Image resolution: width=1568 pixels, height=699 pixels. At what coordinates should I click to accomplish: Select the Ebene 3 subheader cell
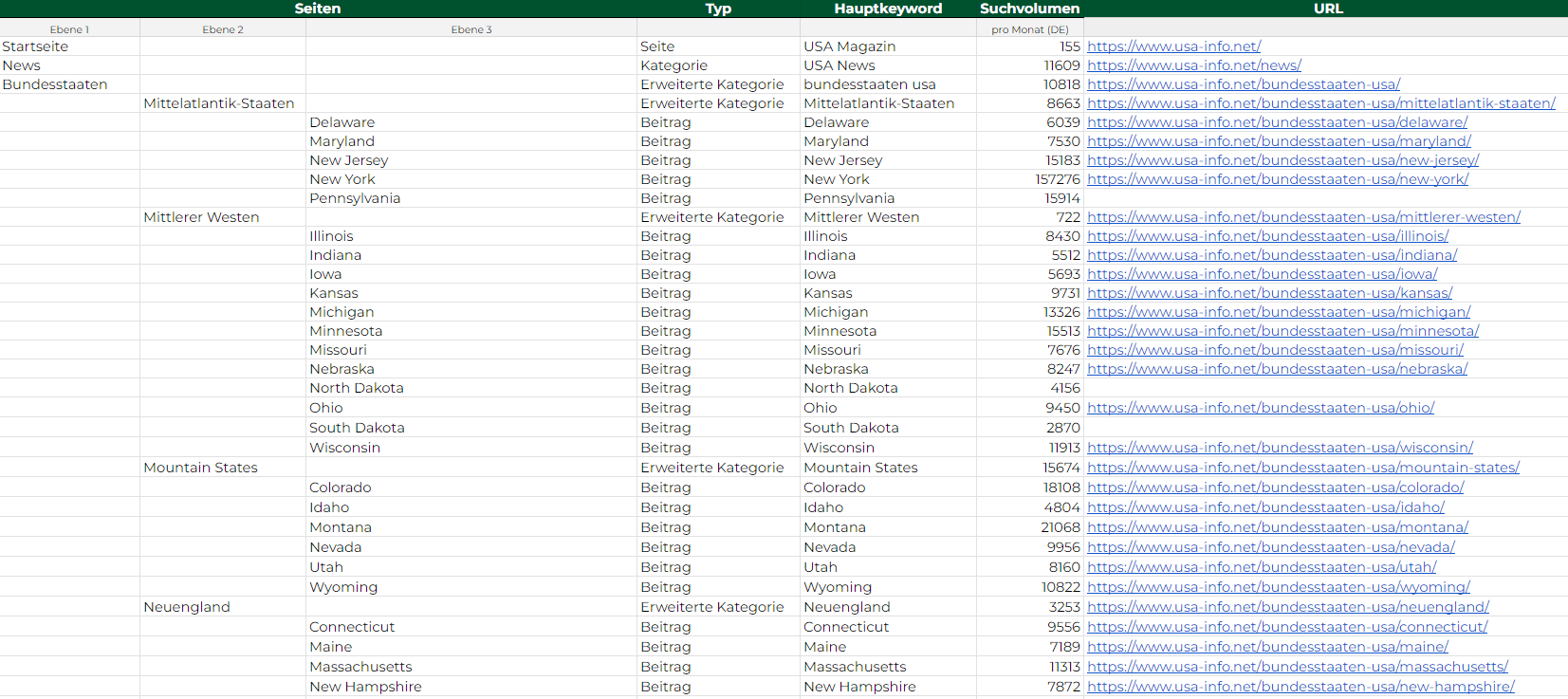(471, 29)
